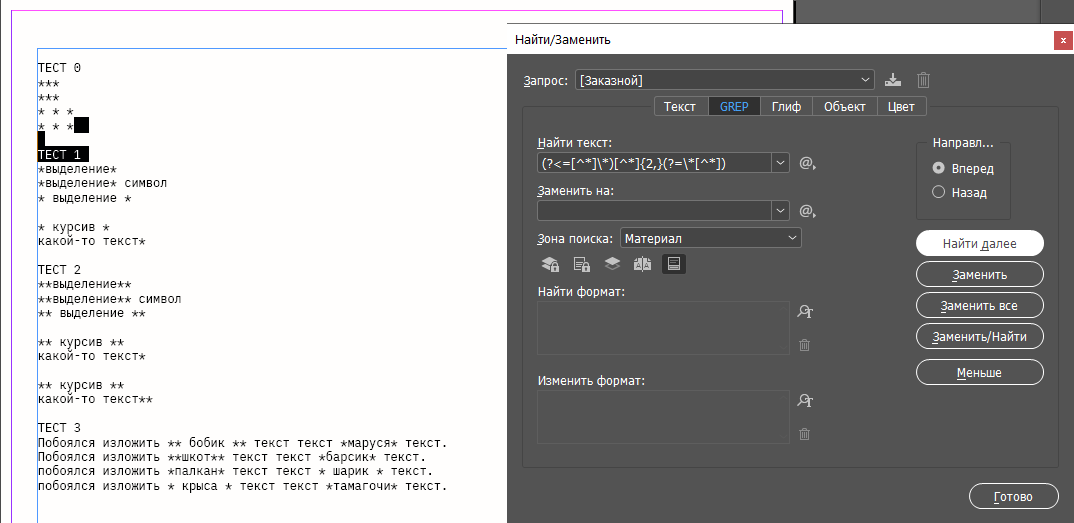Clear Найти формат with its trash icon

pyautogui.click(x=804, y=345)
